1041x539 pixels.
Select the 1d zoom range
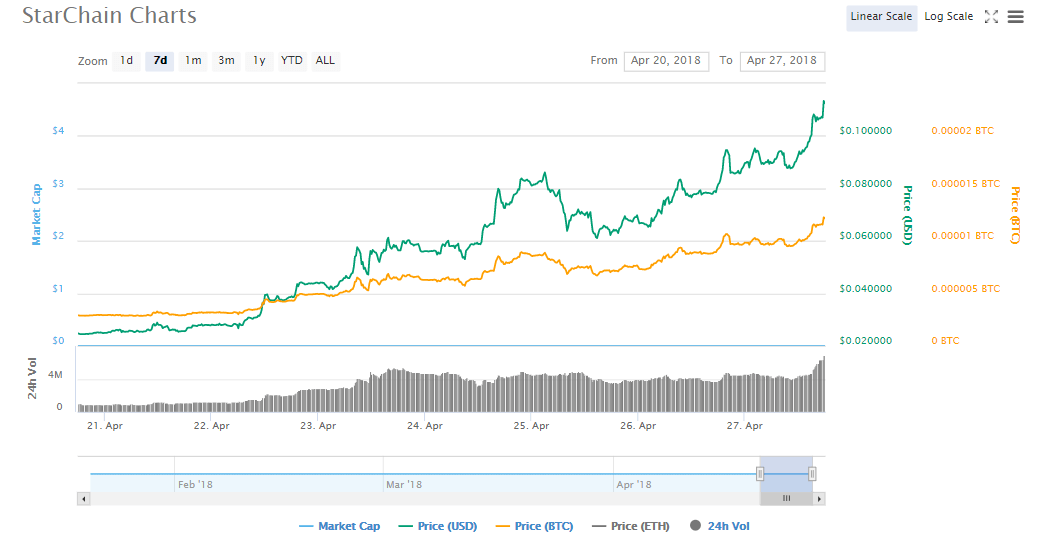tap(126, 61)
